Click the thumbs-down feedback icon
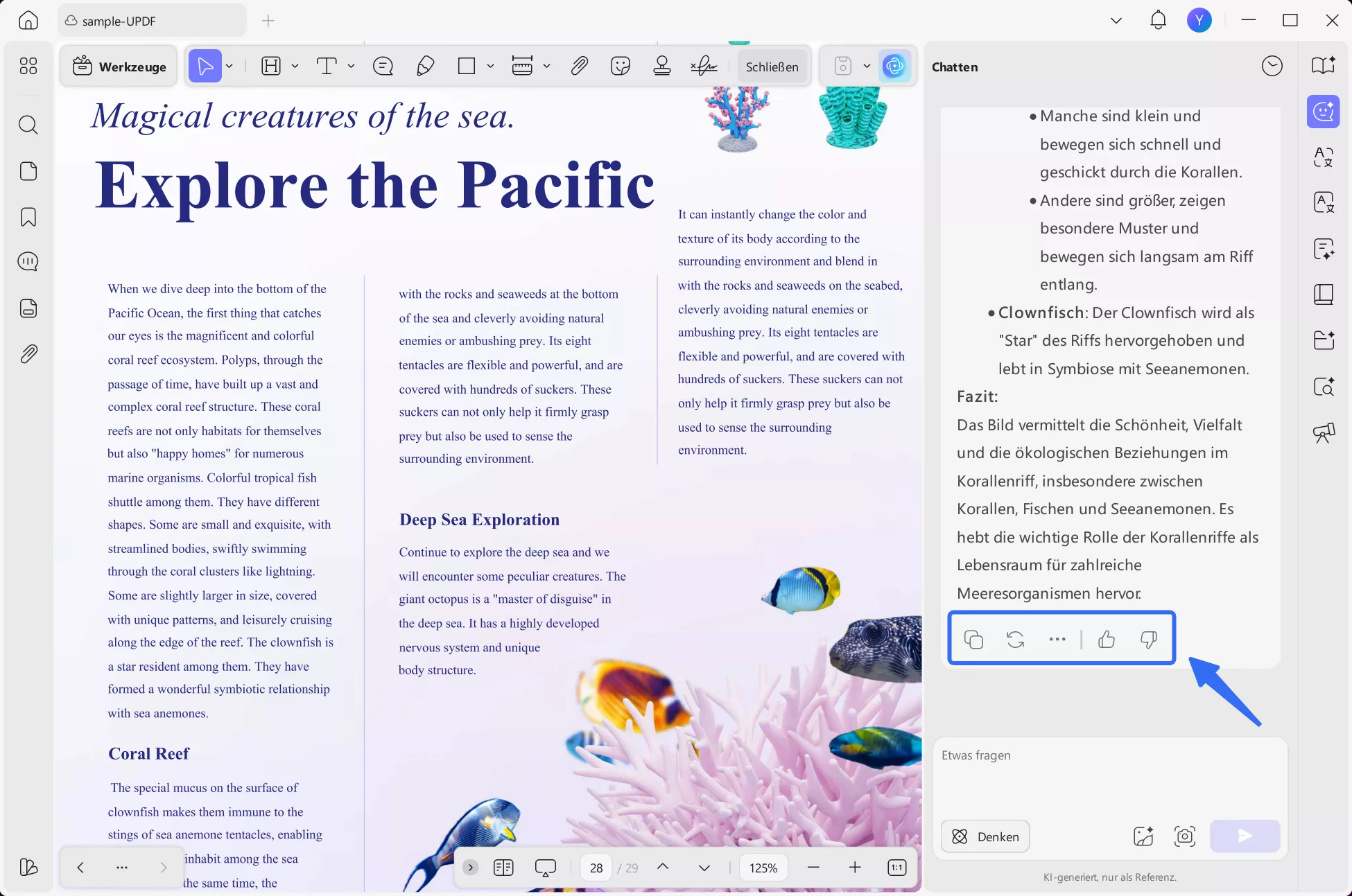Image resolution: width=1352 pixels, height=896 pixels. [1148, 639]
